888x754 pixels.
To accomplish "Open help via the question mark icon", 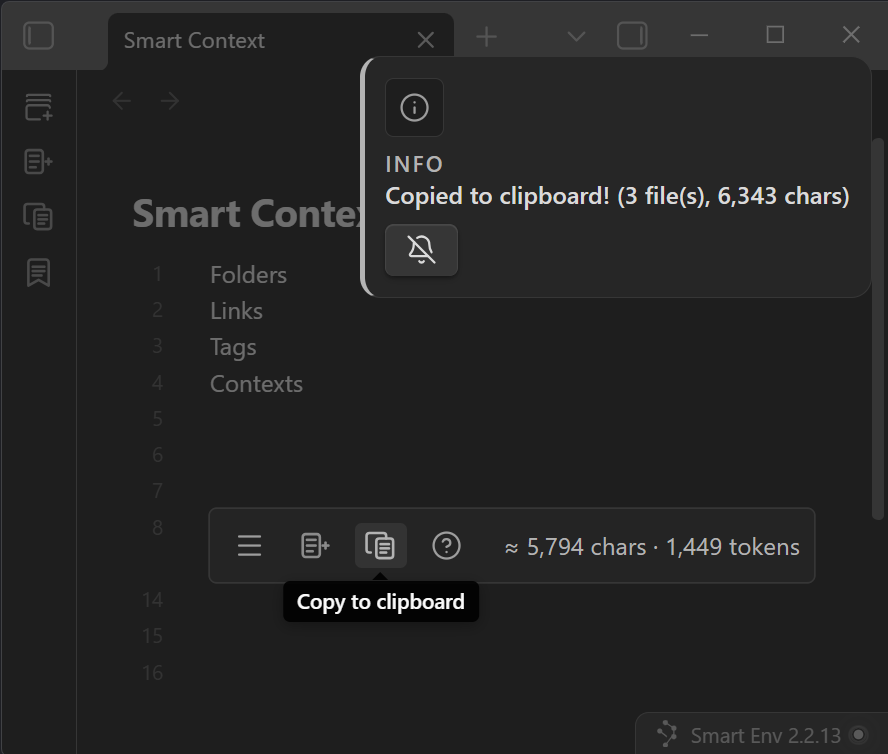I will pyautogui.click(x=446, y=546).
